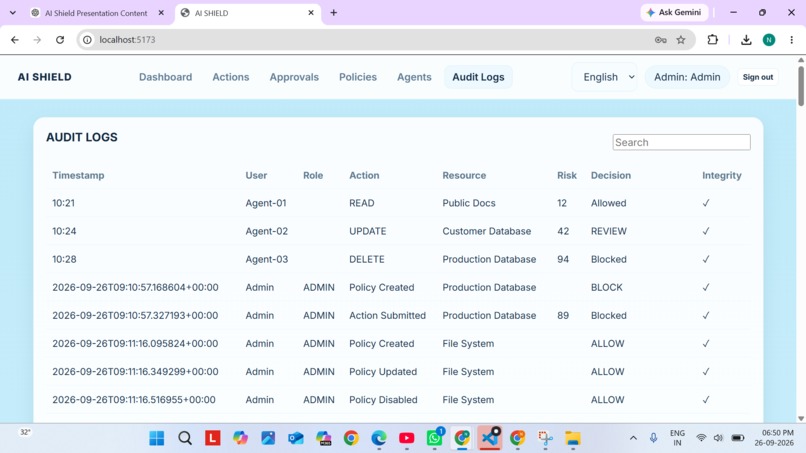Click integrity checkmark in the READ row
806x453 pixels.
pos(706,203)
